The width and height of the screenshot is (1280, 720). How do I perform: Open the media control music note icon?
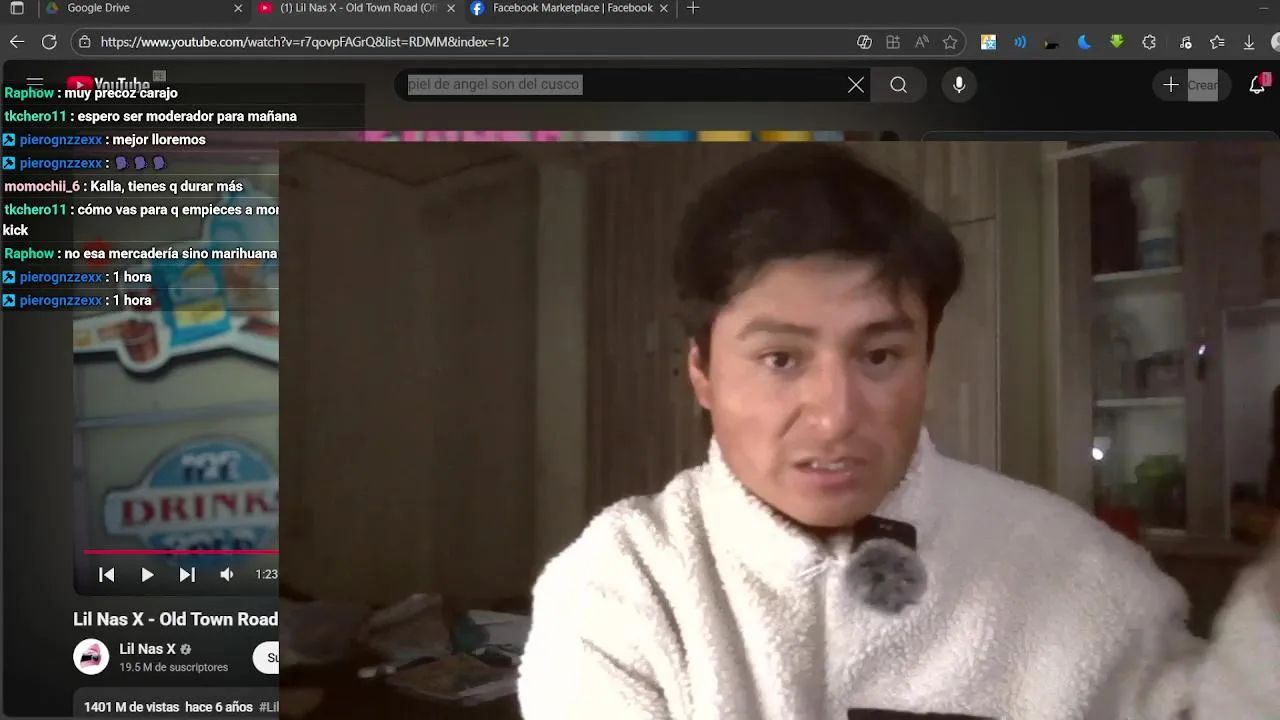click(1185, 42)
